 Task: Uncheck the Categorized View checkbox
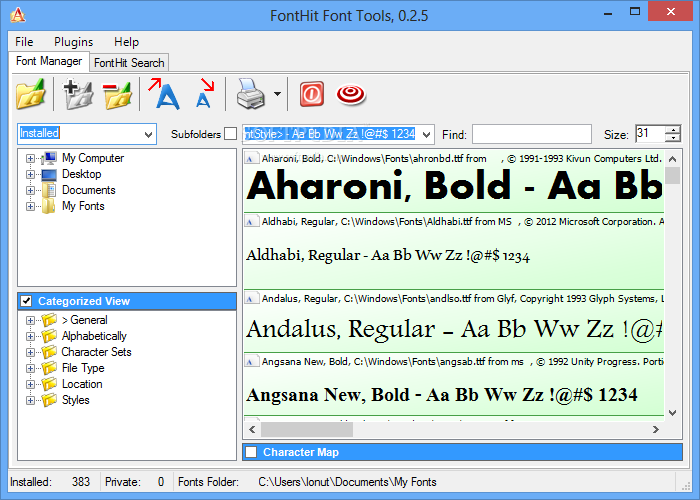(26, 301)
